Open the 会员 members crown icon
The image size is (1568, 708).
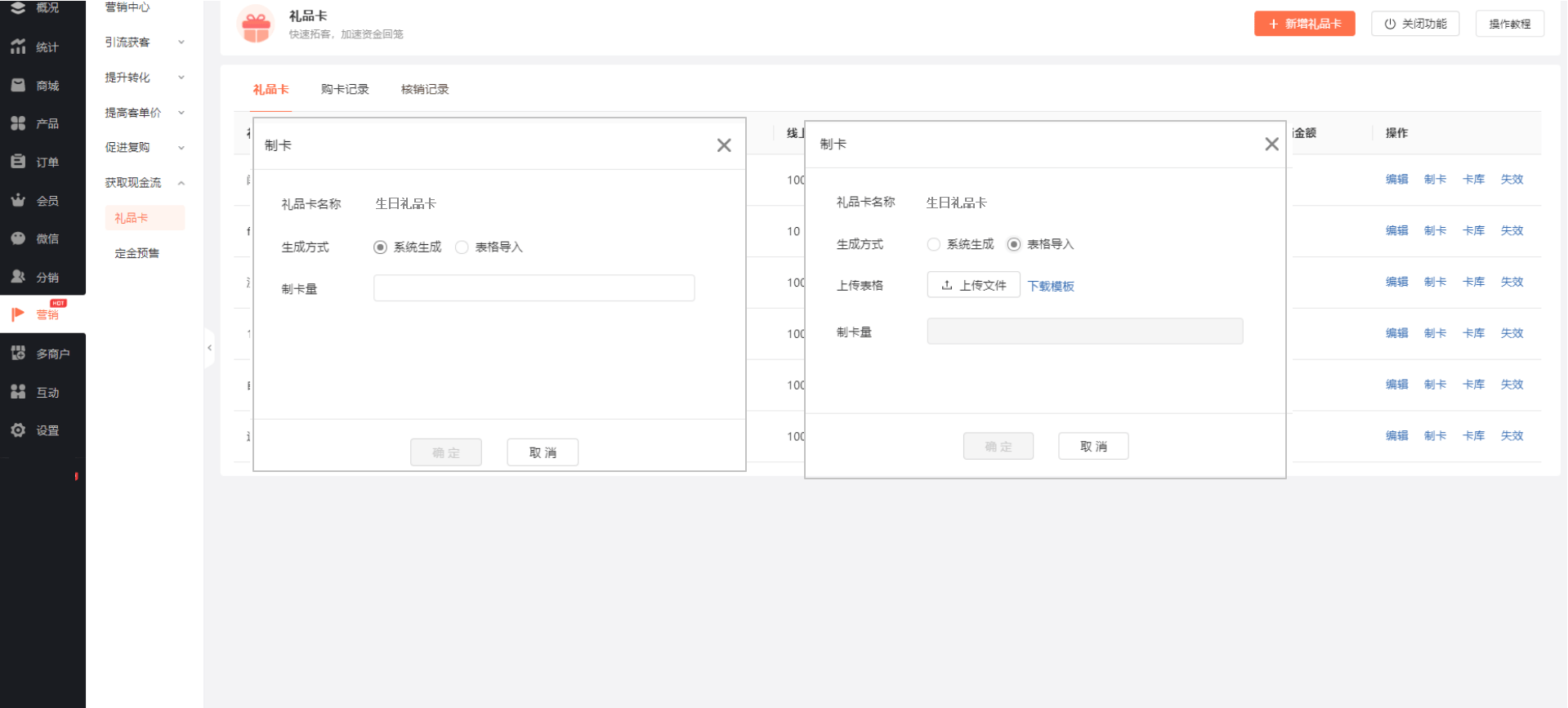[18, 200]
